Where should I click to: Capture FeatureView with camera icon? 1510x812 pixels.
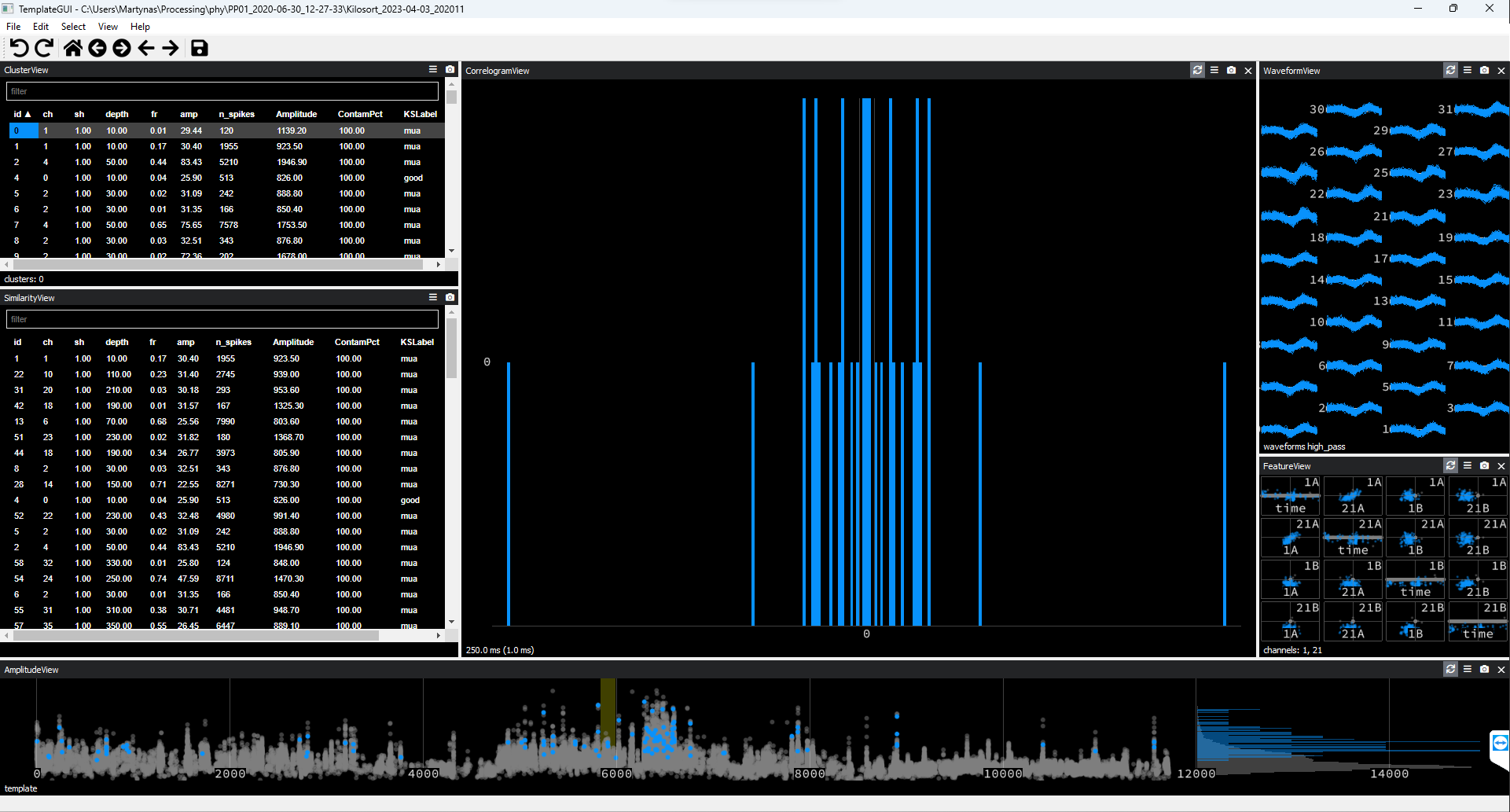tap(1484, 465)
